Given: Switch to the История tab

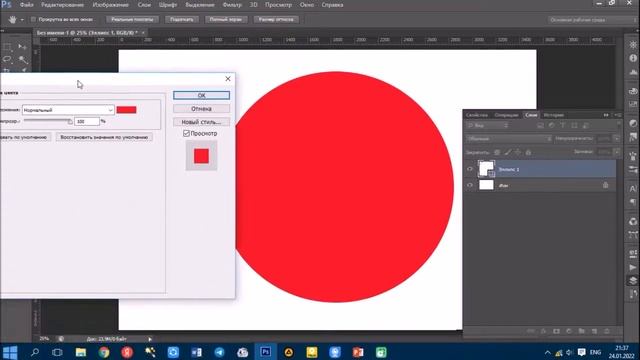Looking at the screenshot, I should 553,115.
